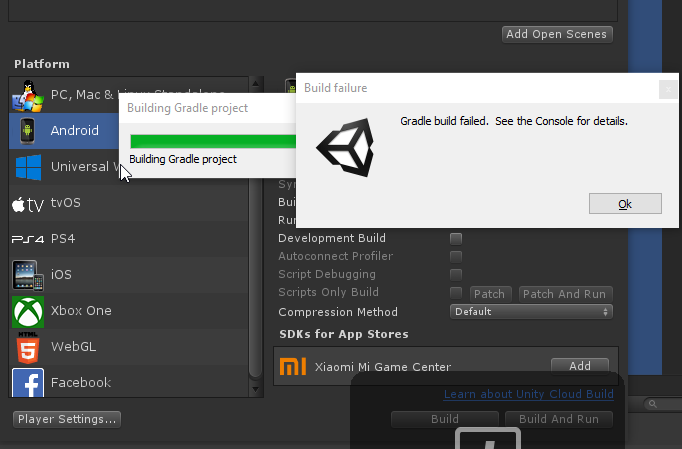
Task: Click the Development Build label
Action: (x=332, y=238)
